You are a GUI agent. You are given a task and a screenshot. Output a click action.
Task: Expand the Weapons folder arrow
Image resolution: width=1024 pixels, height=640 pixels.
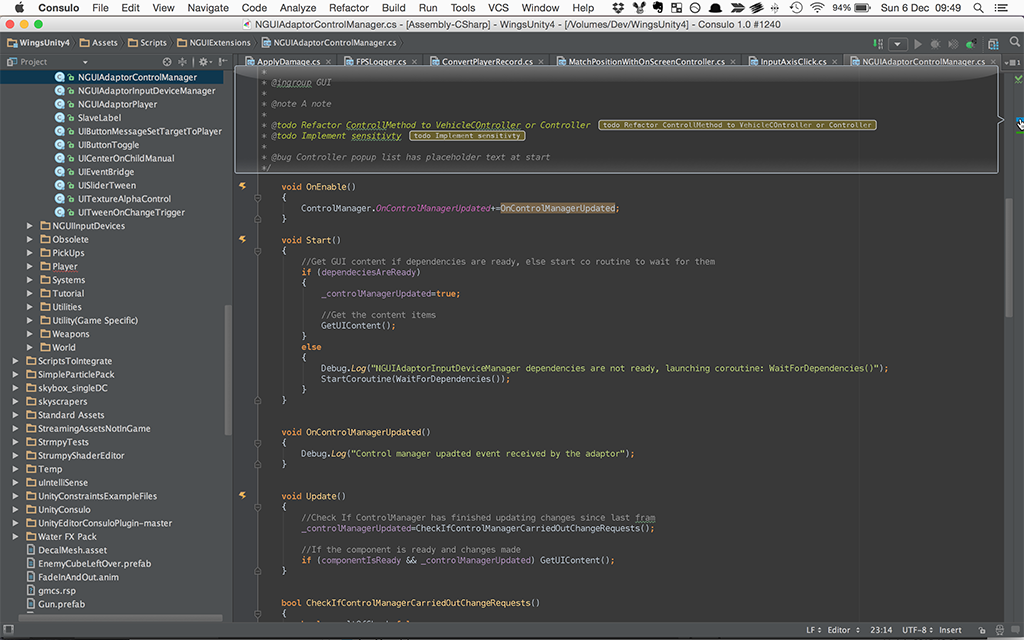[29, 334]
